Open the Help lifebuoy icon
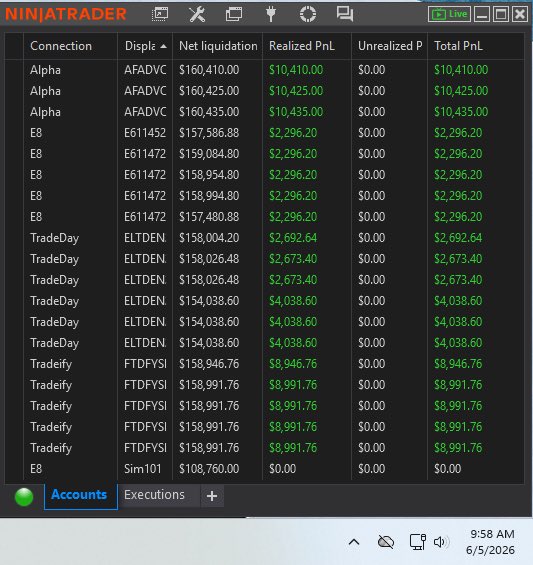 click(308, 14)
